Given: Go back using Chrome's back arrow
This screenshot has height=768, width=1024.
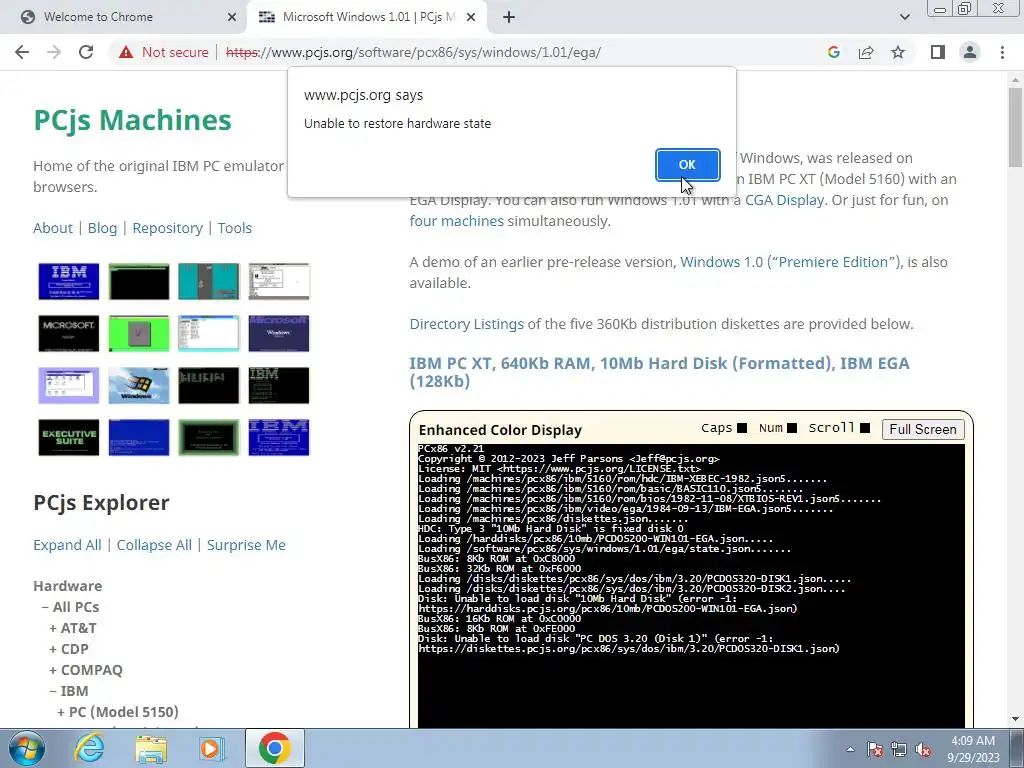Looking at the screenshot, I should (22, 52).
